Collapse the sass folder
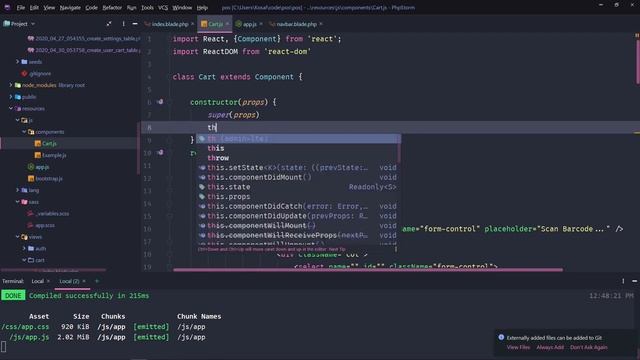This screenshot has width=640, height=360. pyautogui.click(x=18, y=202)
